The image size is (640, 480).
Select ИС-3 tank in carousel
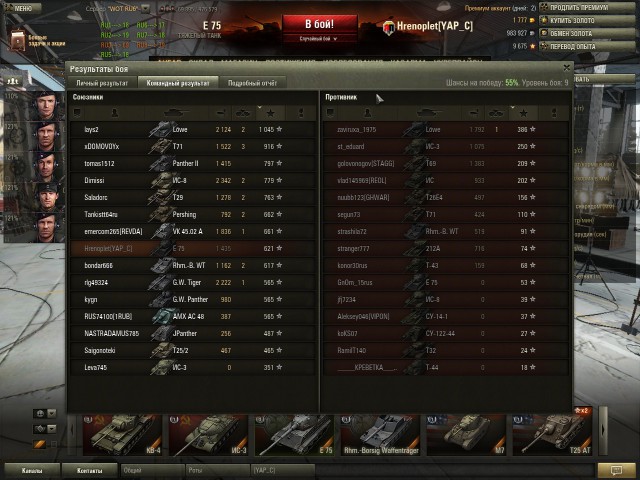coord(208,435)
